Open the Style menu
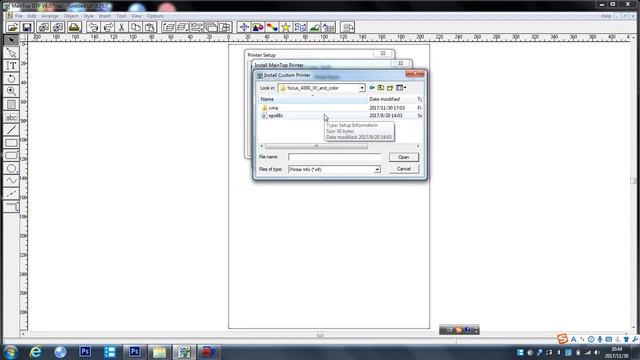The image size is (640, 360). pyautogui.click(x=89, y=16)
